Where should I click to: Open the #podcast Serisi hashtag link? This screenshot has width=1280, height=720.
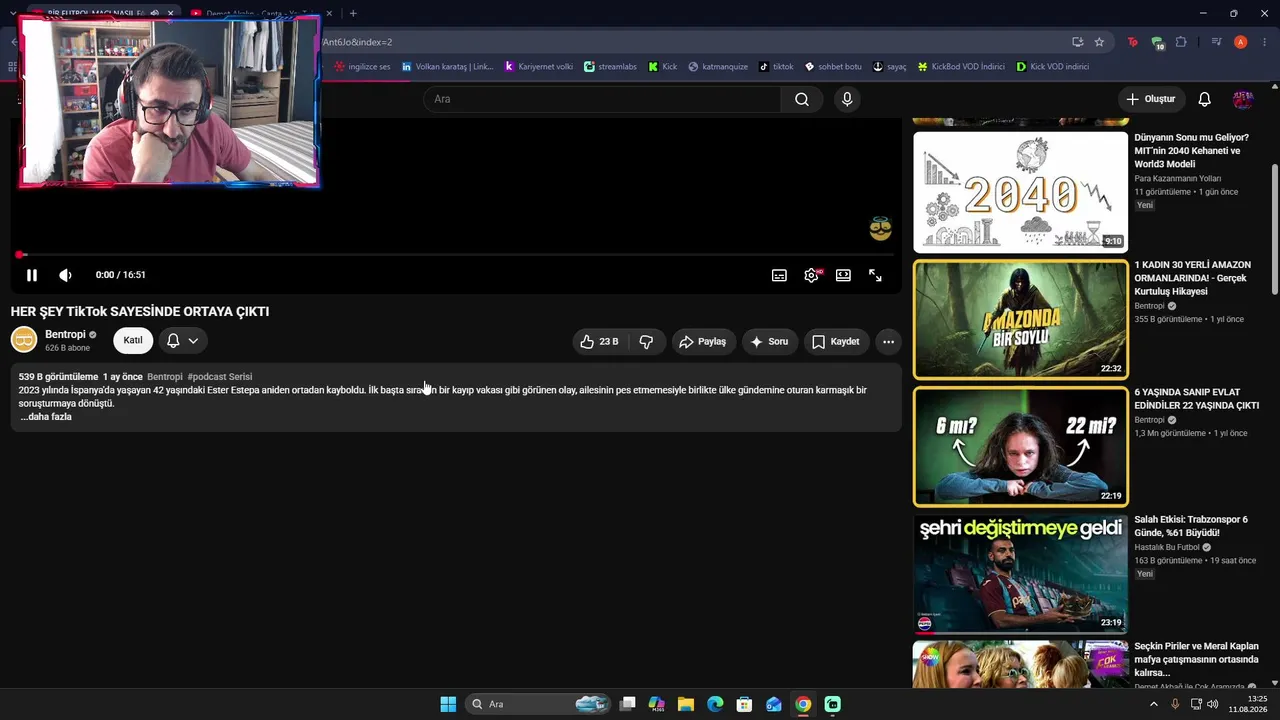coord(220,377)
